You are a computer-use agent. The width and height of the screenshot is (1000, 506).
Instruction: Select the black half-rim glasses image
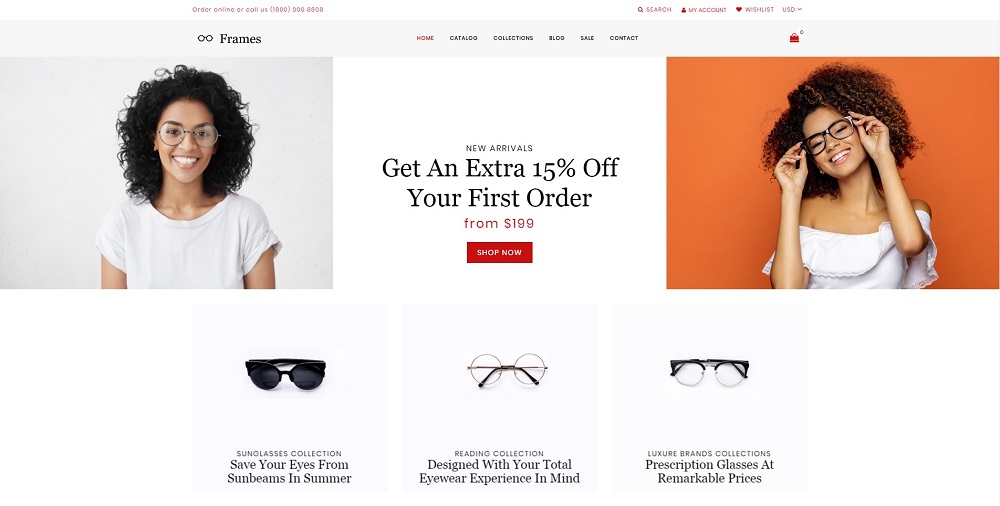pos(709,371)
